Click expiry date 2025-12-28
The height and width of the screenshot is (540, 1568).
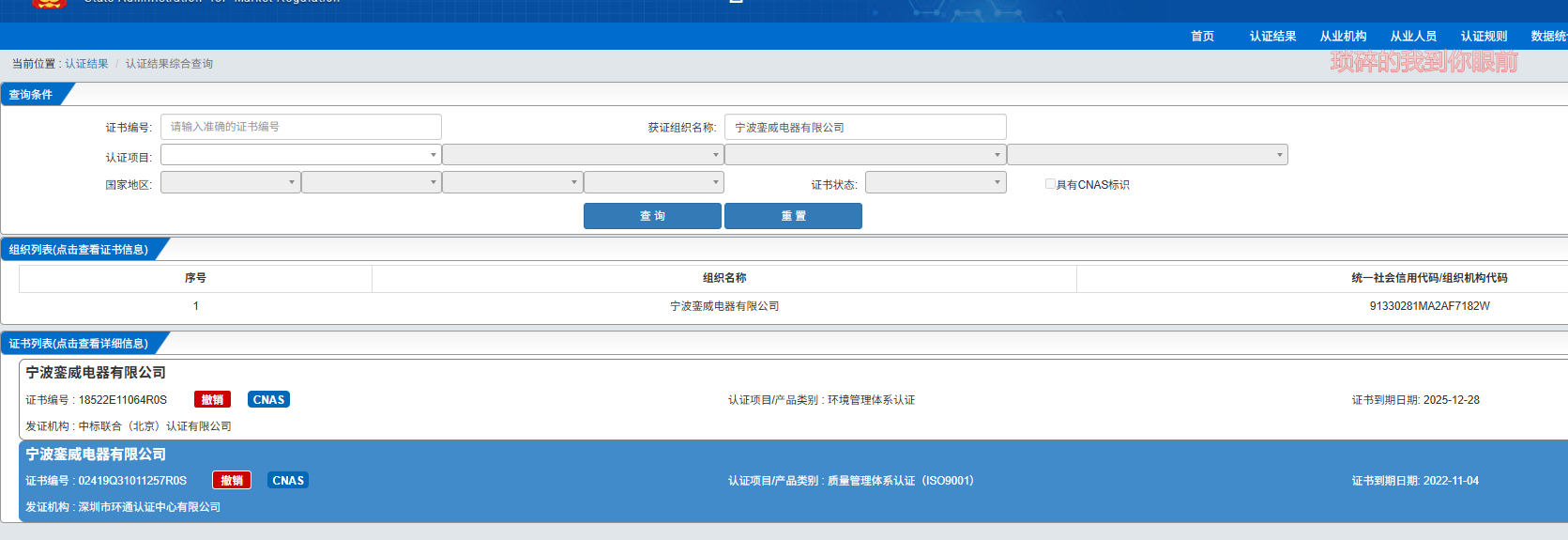1452,400
